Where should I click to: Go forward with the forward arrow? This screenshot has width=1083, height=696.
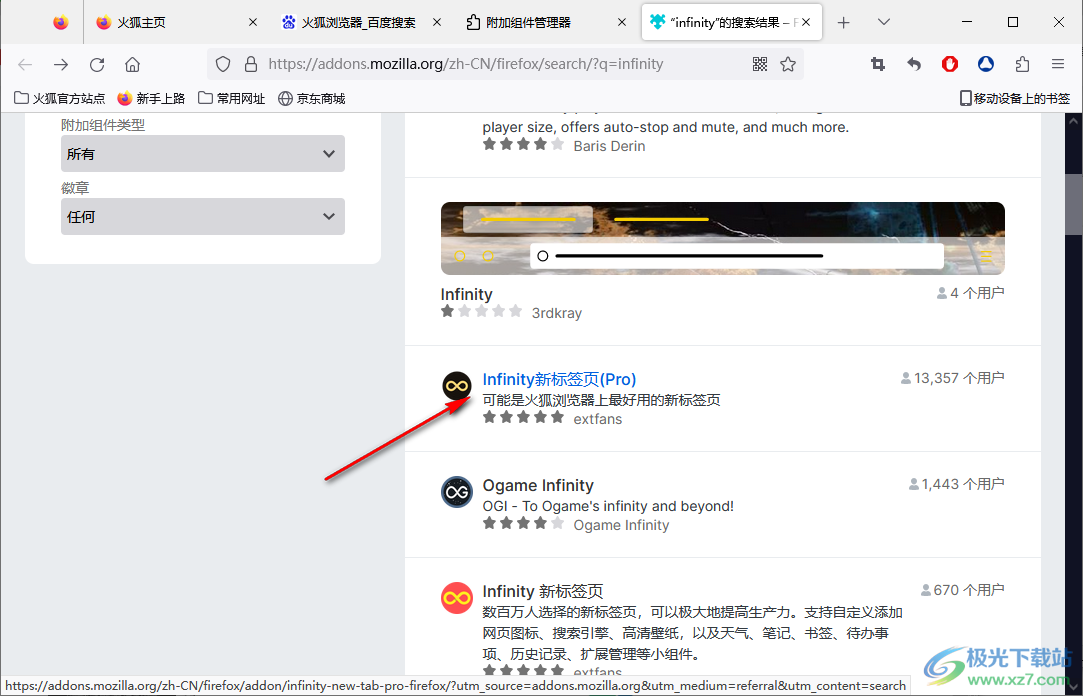tap(61, 64)
